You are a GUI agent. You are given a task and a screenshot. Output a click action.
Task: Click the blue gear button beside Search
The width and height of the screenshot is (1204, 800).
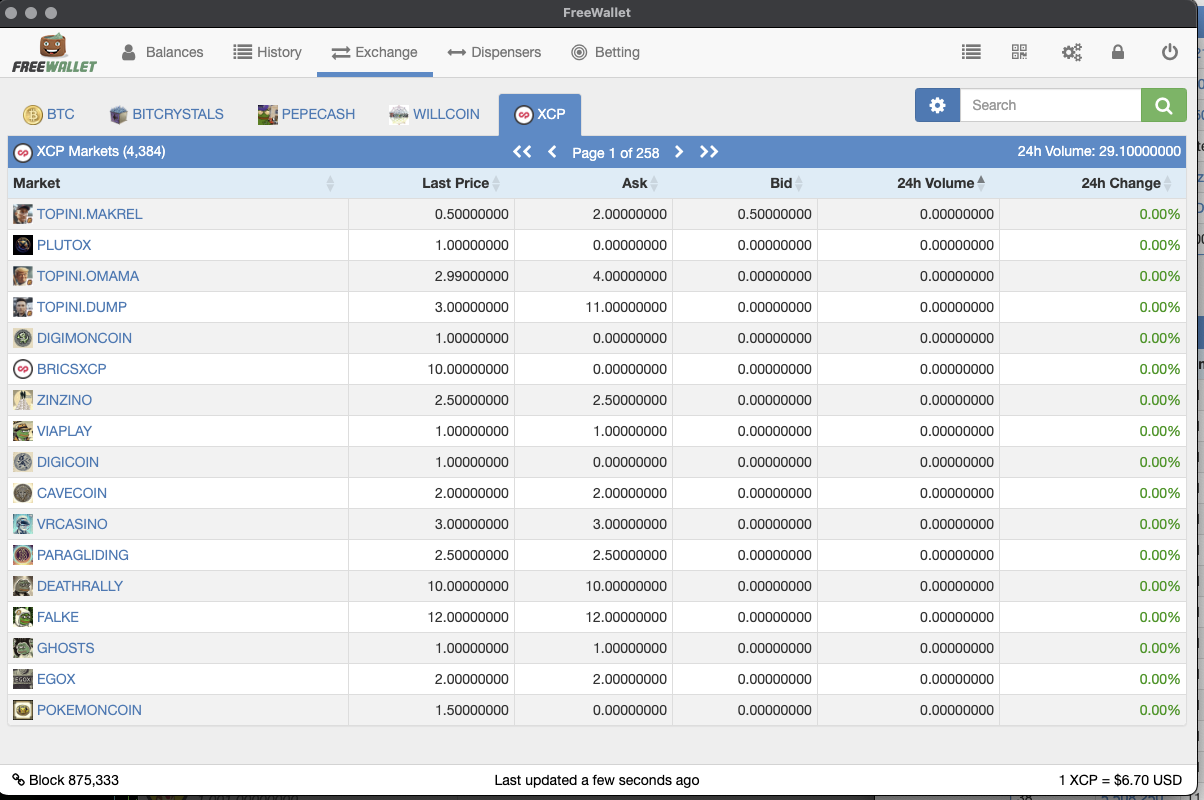click(937, 105)
